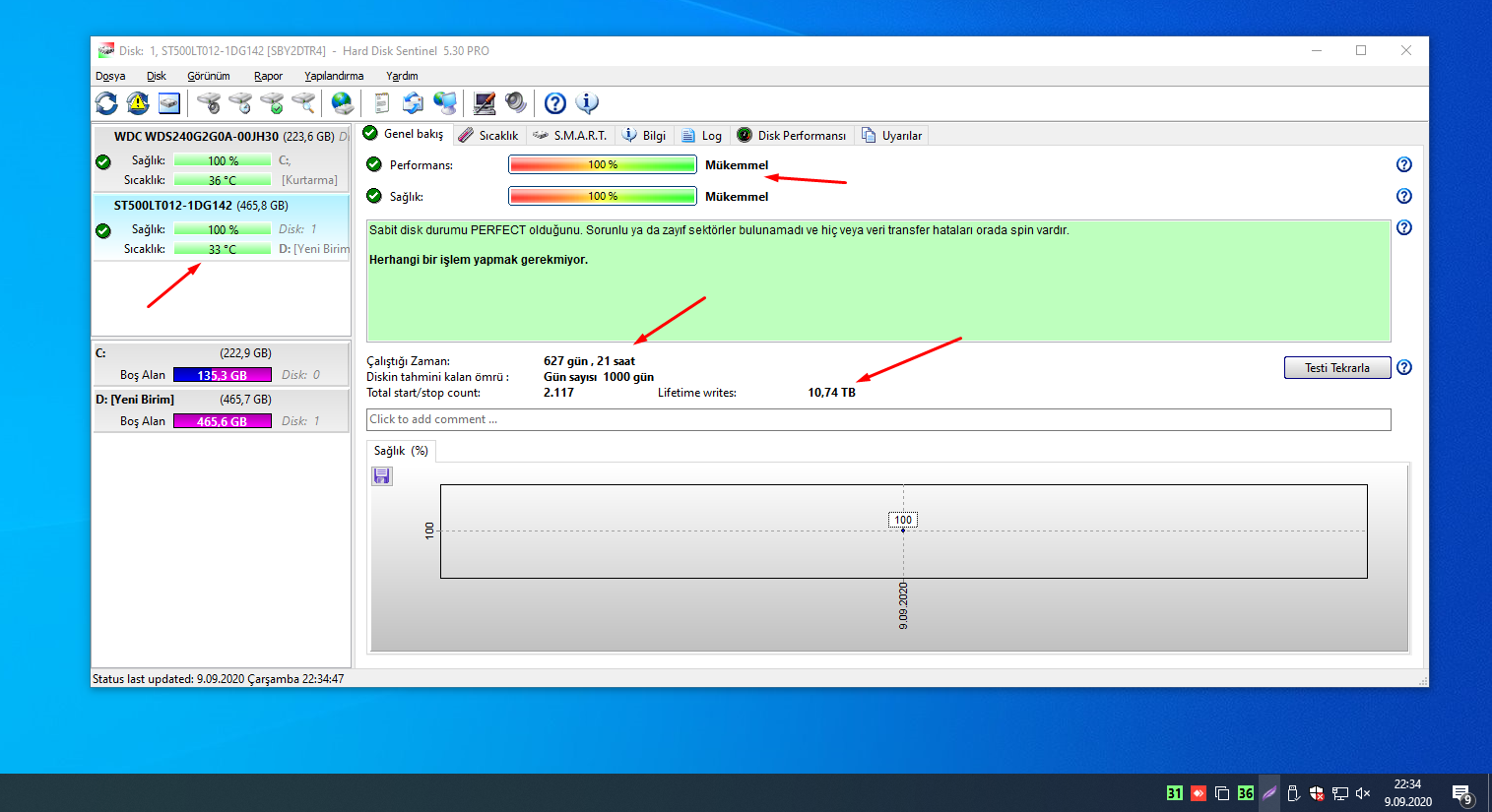
Task: Switch to the Uyarılar tab
Action: tap(892, 136)
